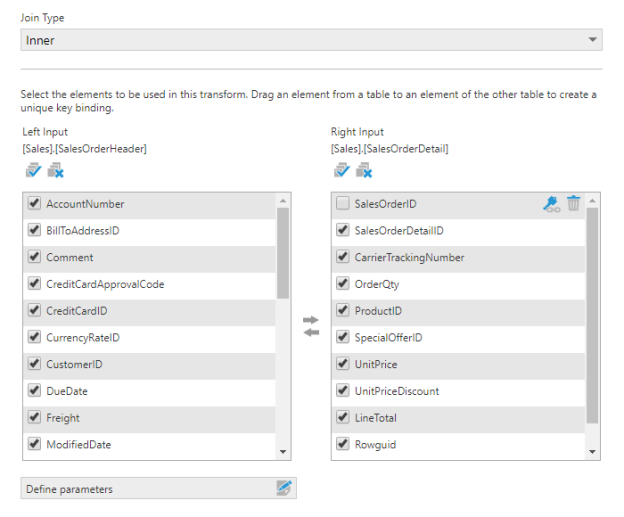Screen dimensions: 624x517
Task: Click the key binding icon on SalesOrderID
Action: [551, 204]
